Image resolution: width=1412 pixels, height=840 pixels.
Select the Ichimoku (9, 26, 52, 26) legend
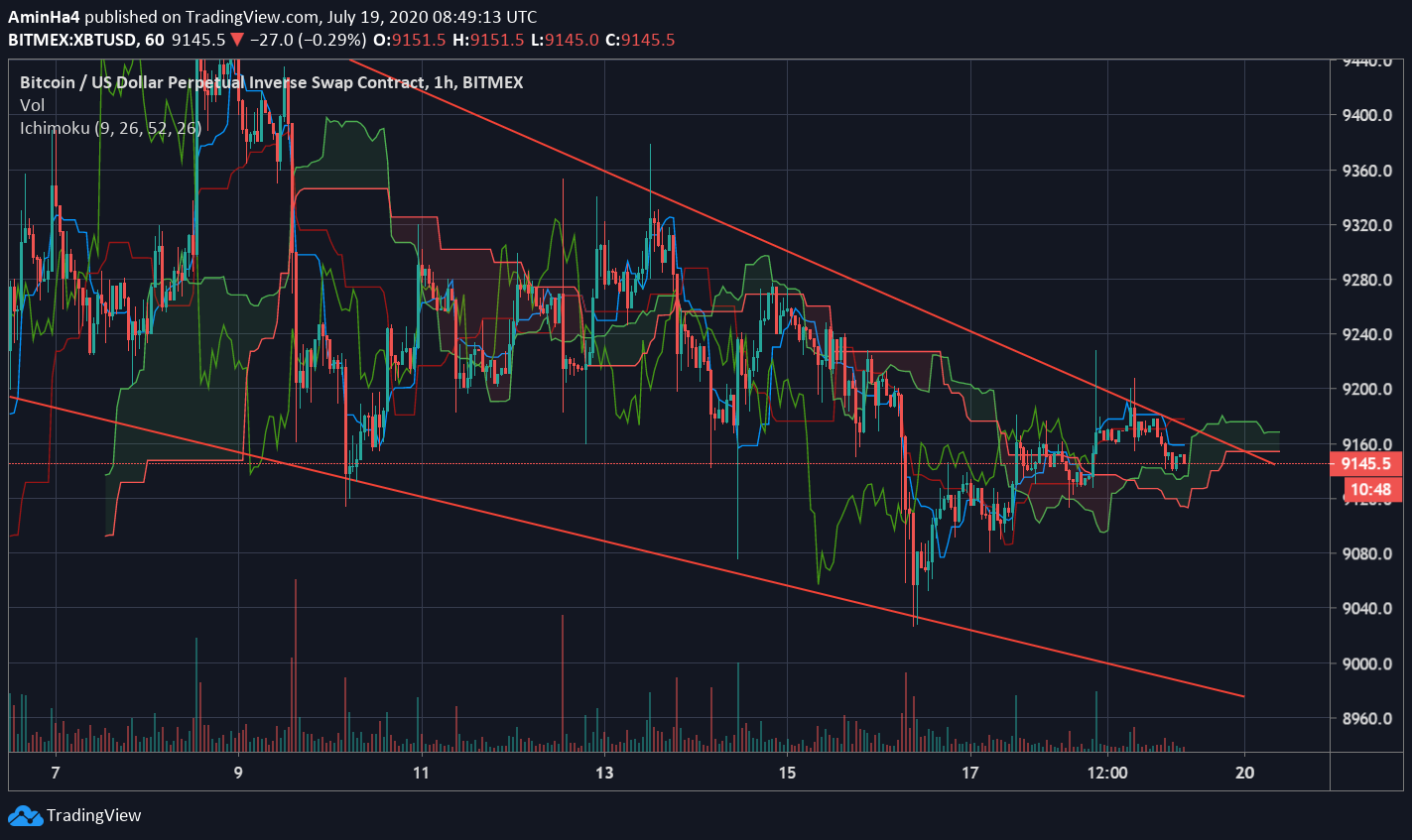[111, 128]
